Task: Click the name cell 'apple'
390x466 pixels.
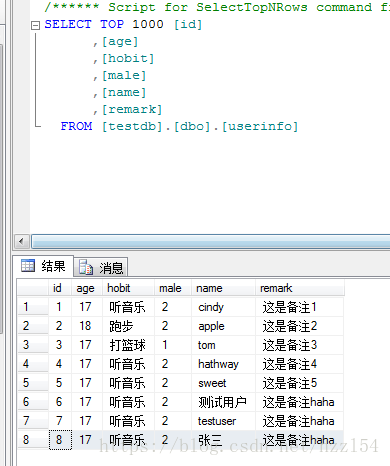Action: 223,326
